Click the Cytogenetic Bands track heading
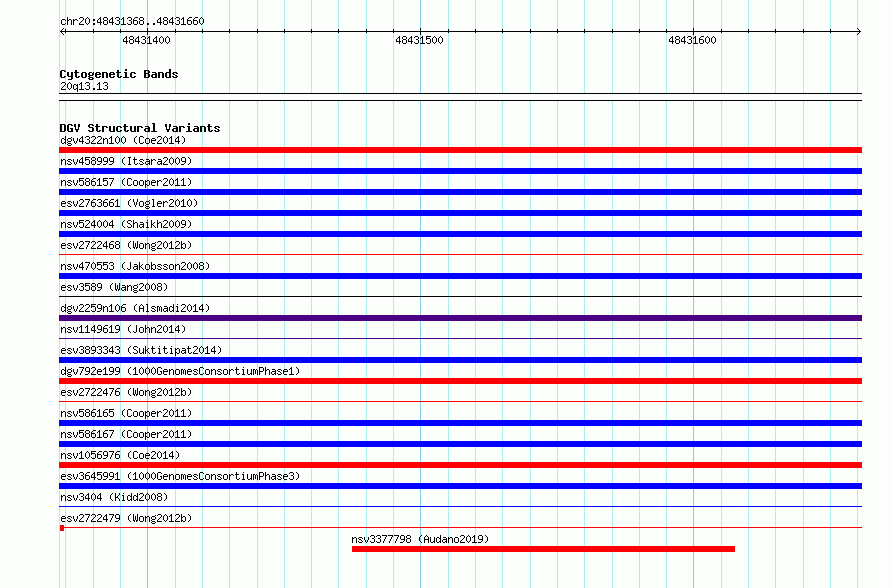Screen dimensions: 890x588 click(x=119, y=74)
